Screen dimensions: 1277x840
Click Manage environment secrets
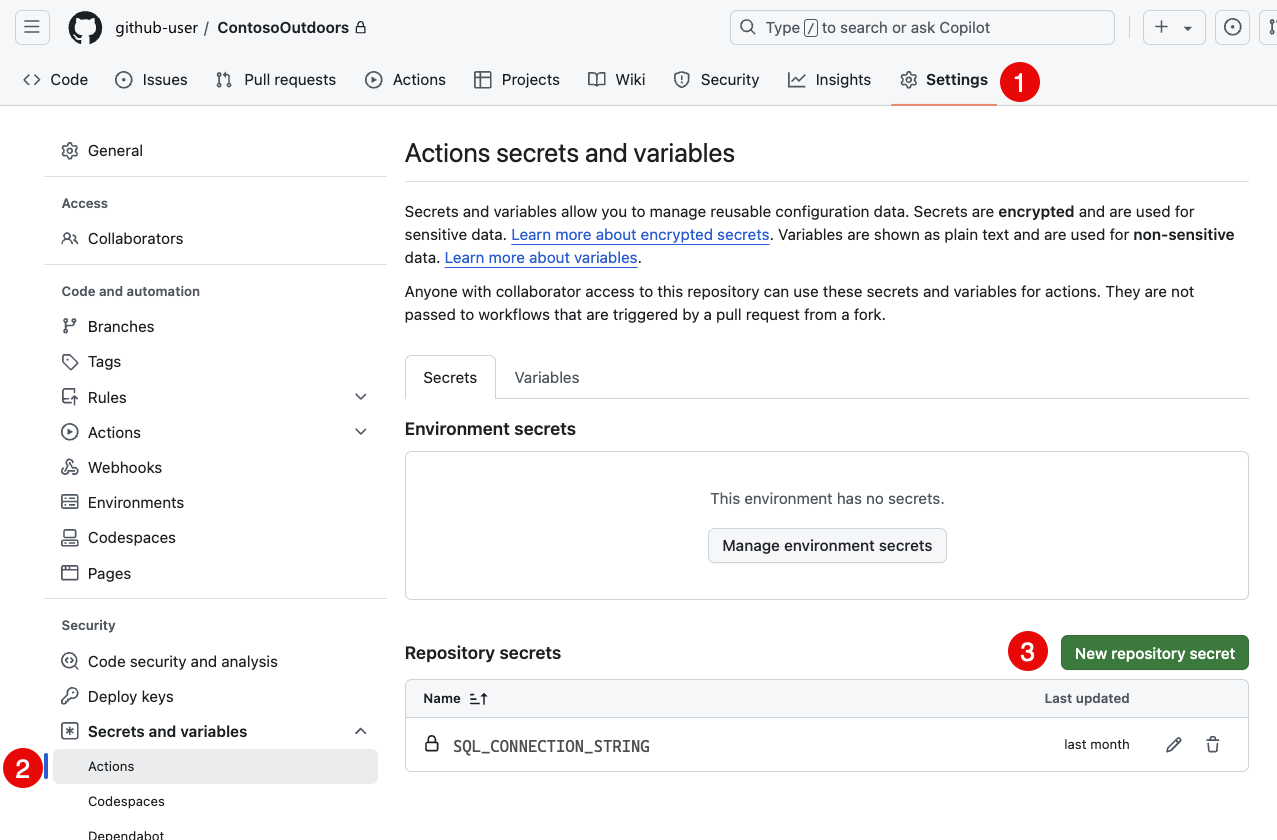(827, 545)
